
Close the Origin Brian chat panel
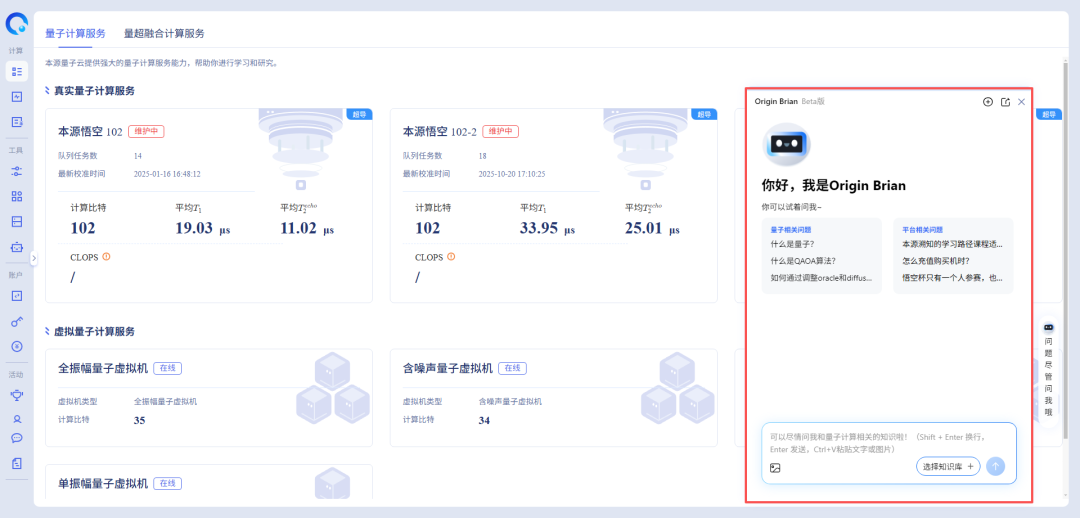(x=1021, y=102)
